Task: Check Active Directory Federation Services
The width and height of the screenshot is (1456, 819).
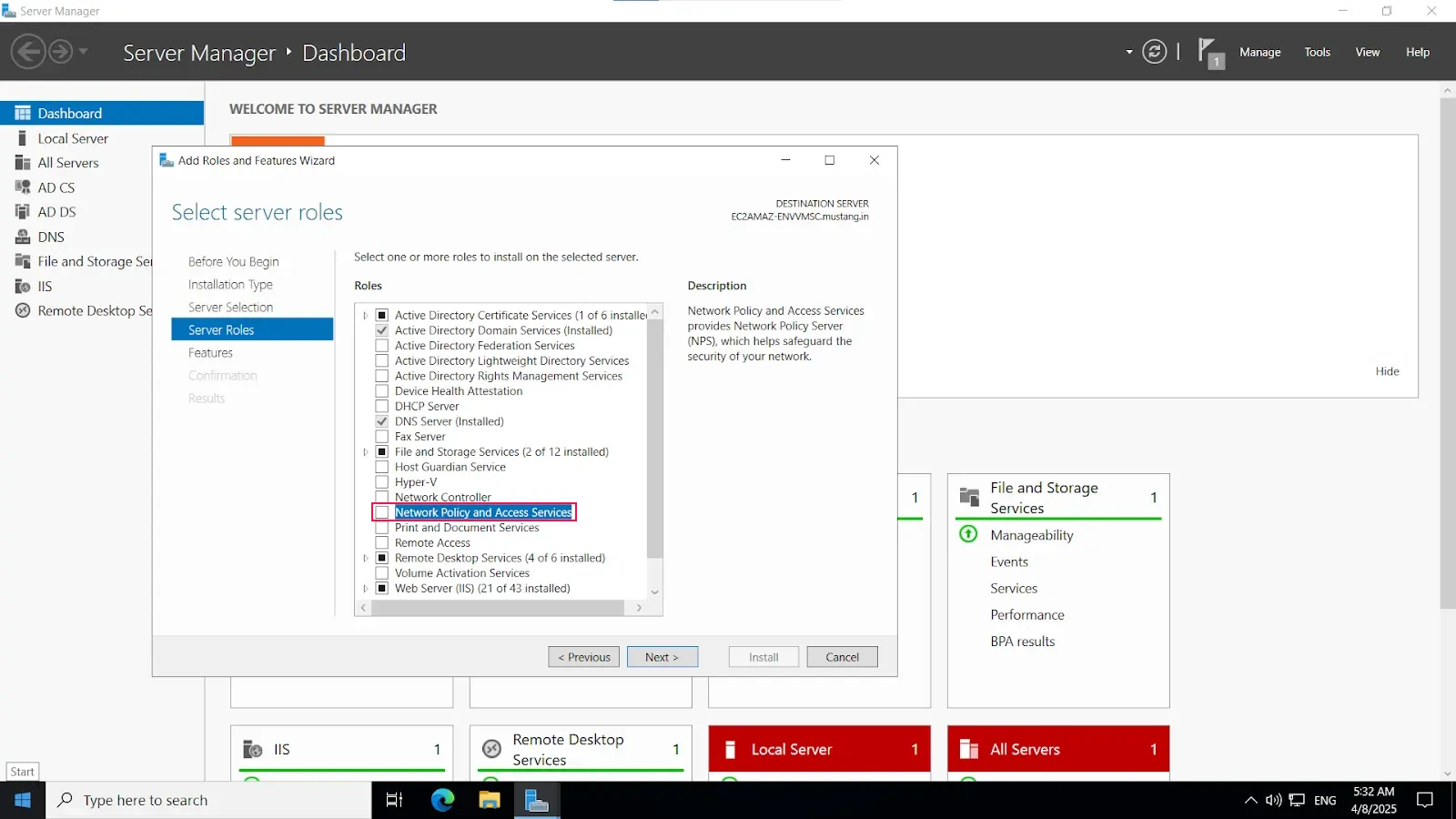Action: [382, 346]
